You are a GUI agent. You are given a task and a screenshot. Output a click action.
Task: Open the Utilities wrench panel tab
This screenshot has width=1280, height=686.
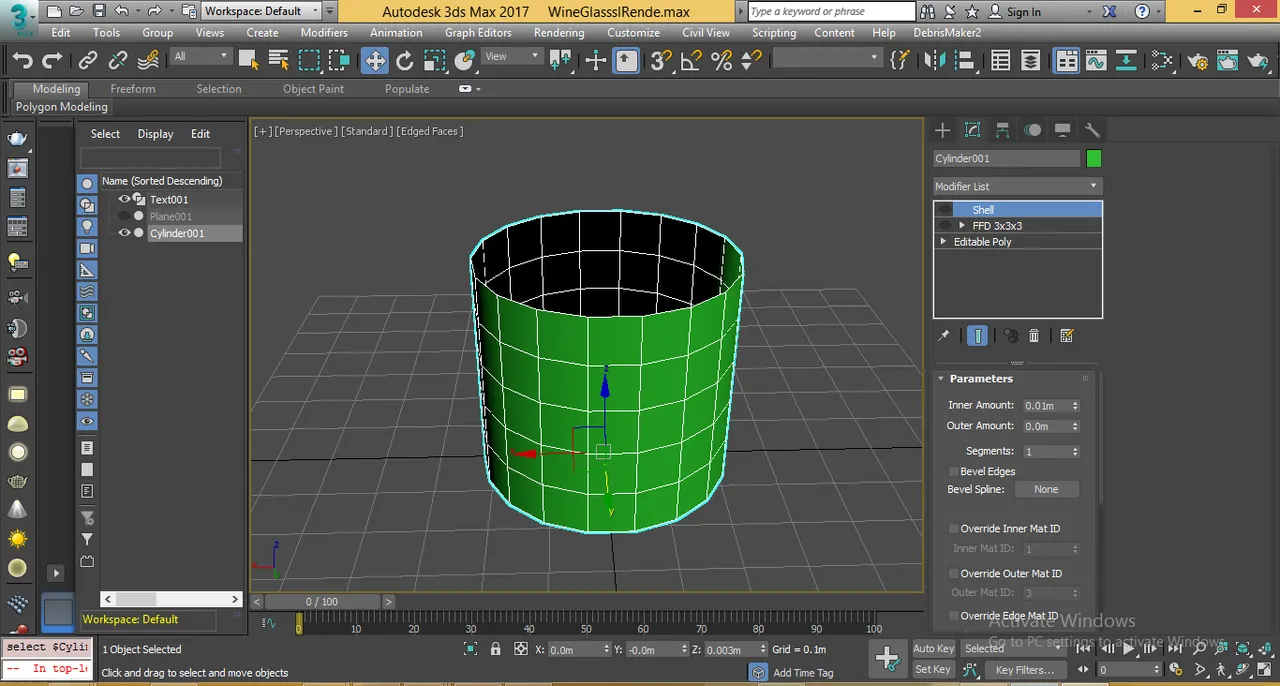coord(1092,130)
